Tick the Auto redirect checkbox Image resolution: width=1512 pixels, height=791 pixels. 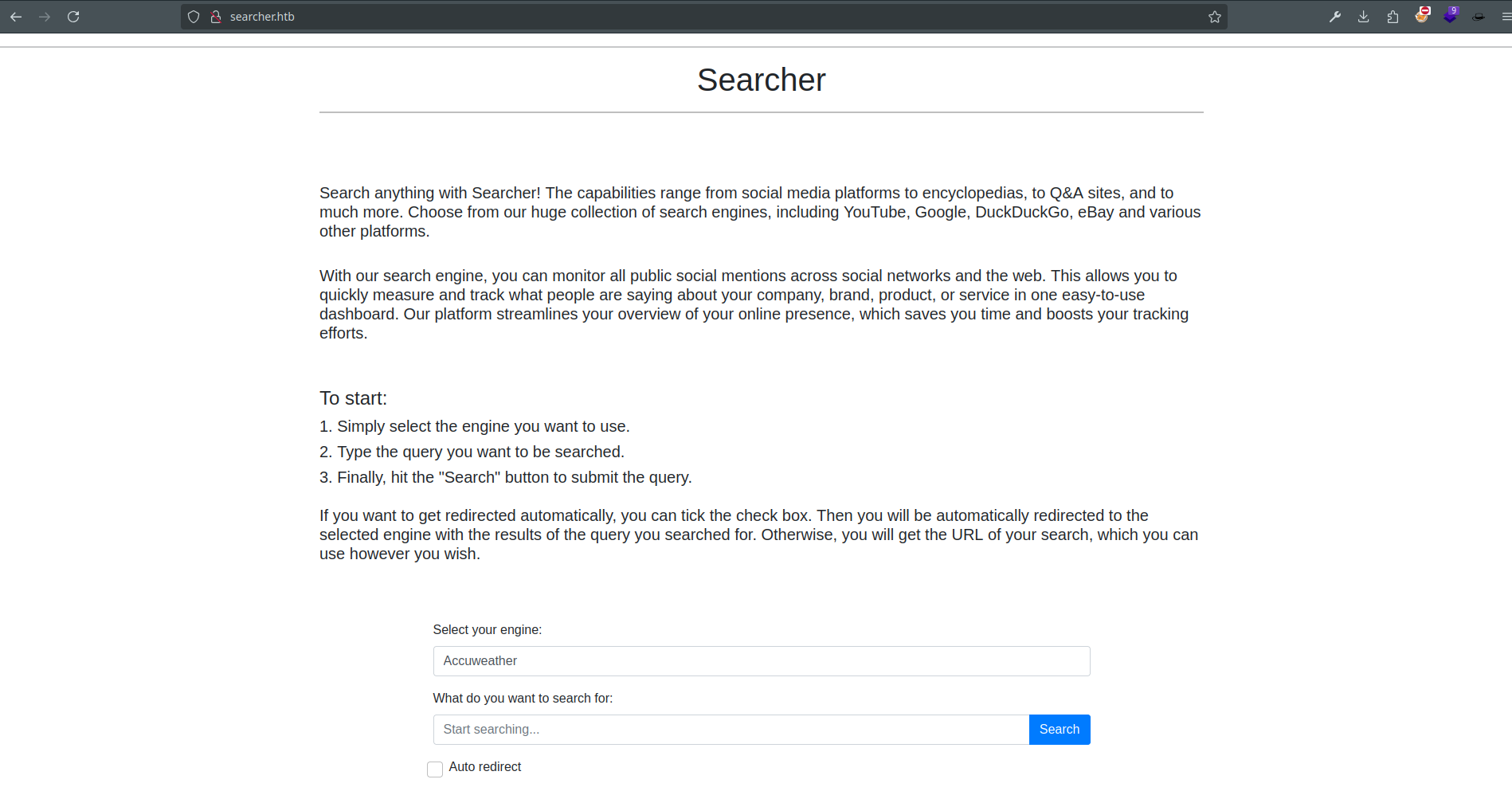435,769
